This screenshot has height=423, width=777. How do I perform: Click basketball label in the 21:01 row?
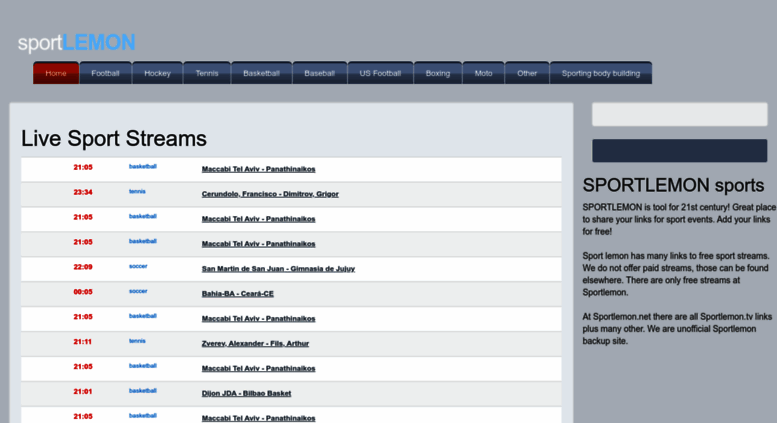[143, 390]
